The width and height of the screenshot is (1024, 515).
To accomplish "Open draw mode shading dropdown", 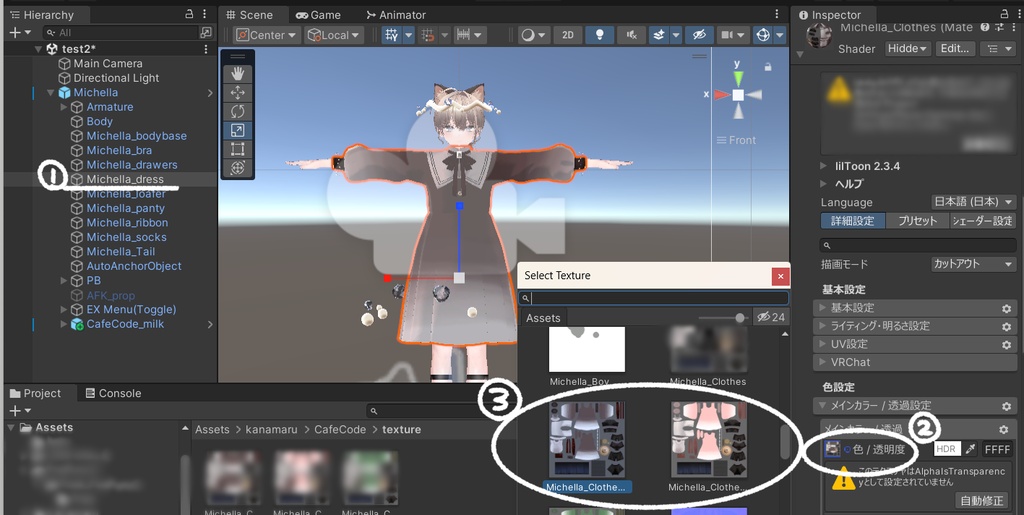I will tap(533, 35).
